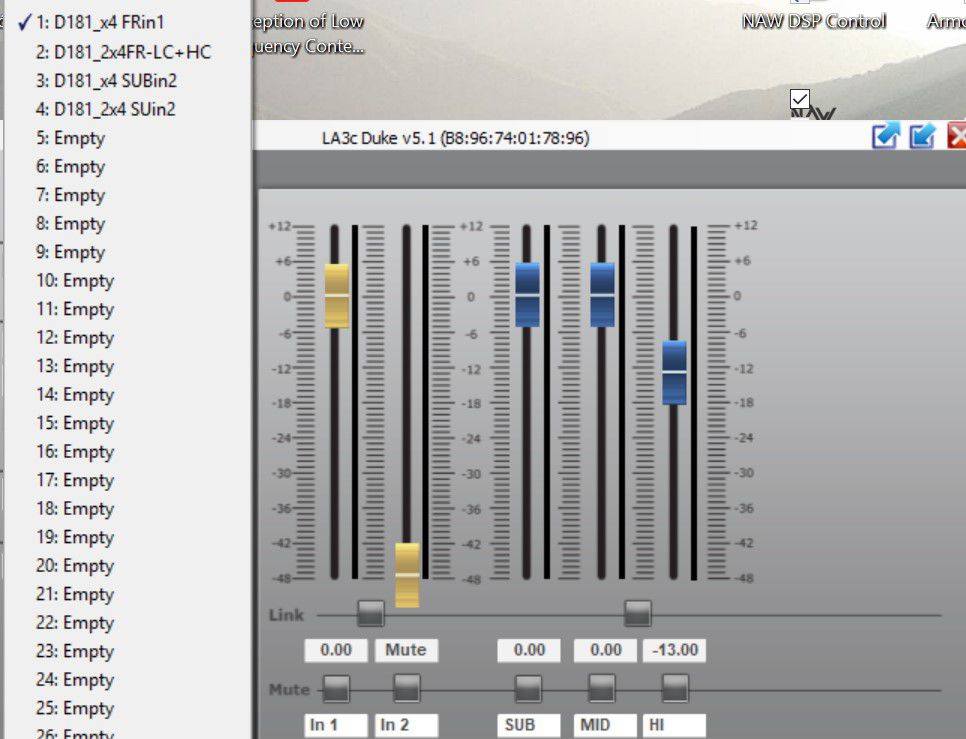Viewport: 966px width, 739px height.
Task: Click the second blue pop-out arrow icon
Action: (x=922, y=135)
